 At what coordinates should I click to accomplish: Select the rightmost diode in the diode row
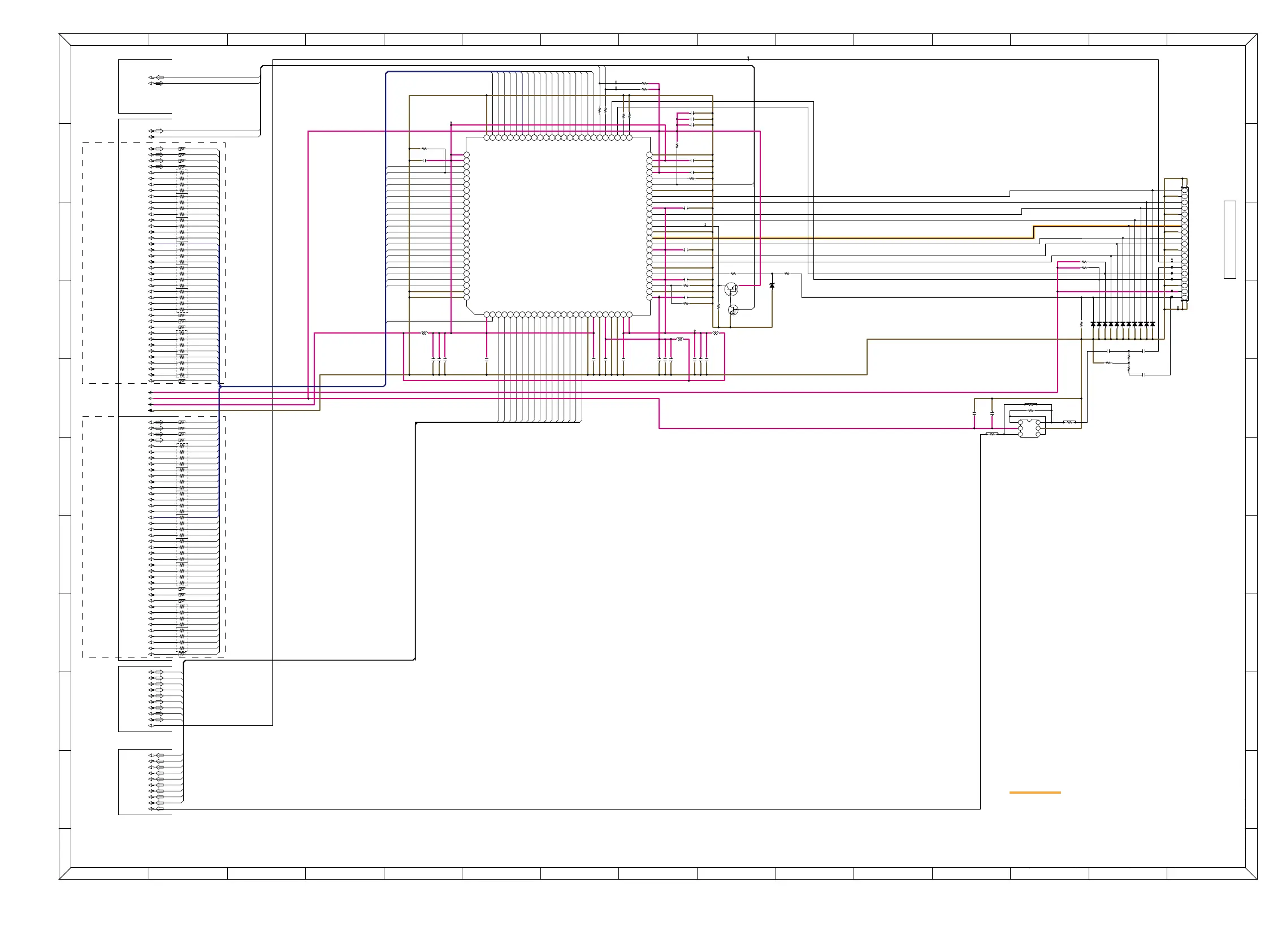pyautogui.click(x=1153, y=324)
